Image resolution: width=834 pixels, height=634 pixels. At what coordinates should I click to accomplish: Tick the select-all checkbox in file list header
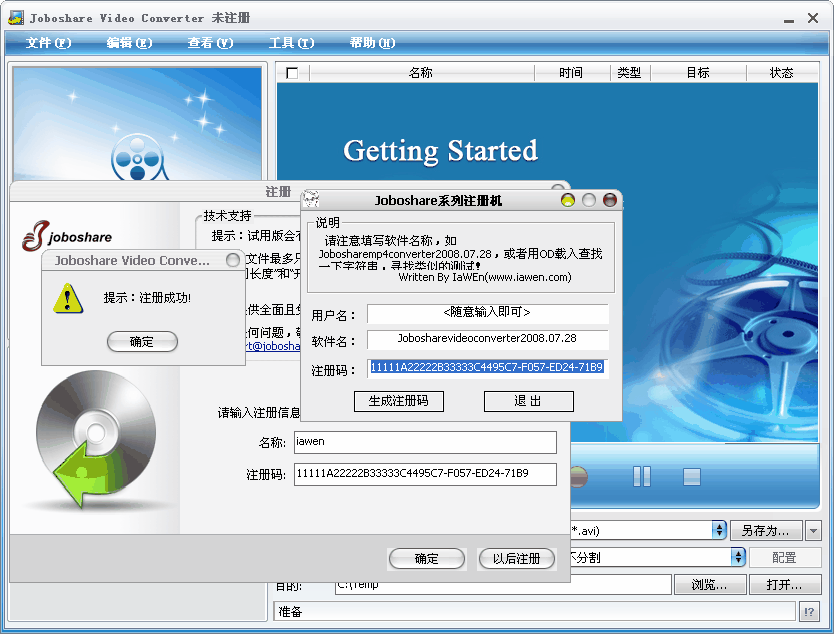point(292,73)
